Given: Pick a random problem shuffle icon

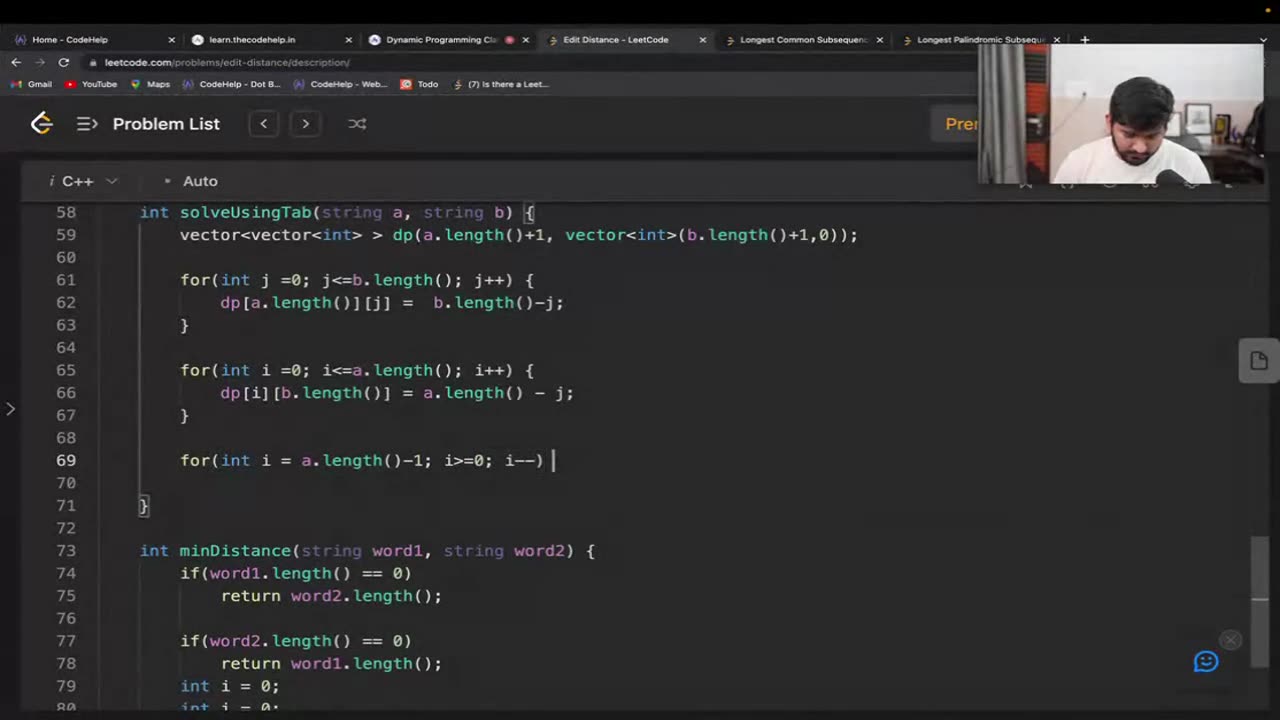Looking at the screenshot, I should [357, 124].
